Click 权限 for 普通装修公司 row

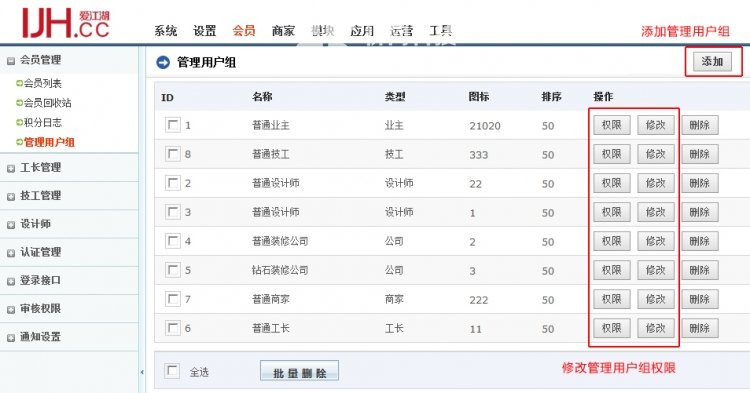(612, 241)
